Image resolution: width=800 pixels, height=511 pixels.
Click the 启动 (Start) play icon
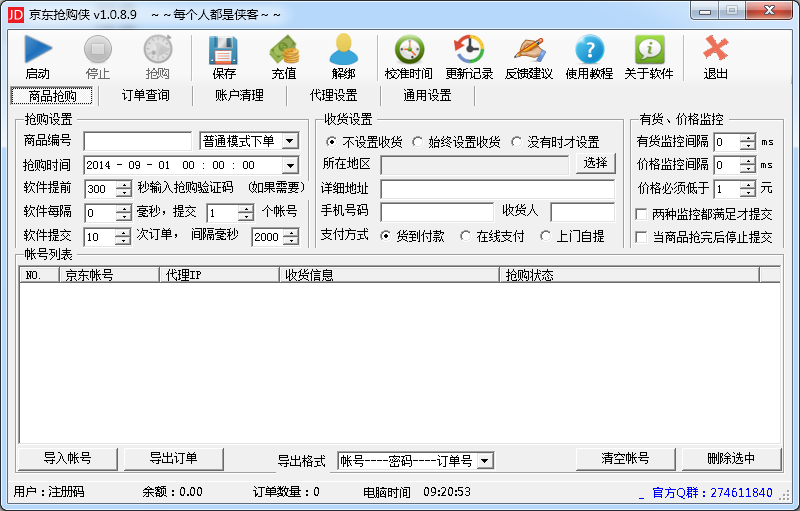pyautogui.click(x=38, y=49)
